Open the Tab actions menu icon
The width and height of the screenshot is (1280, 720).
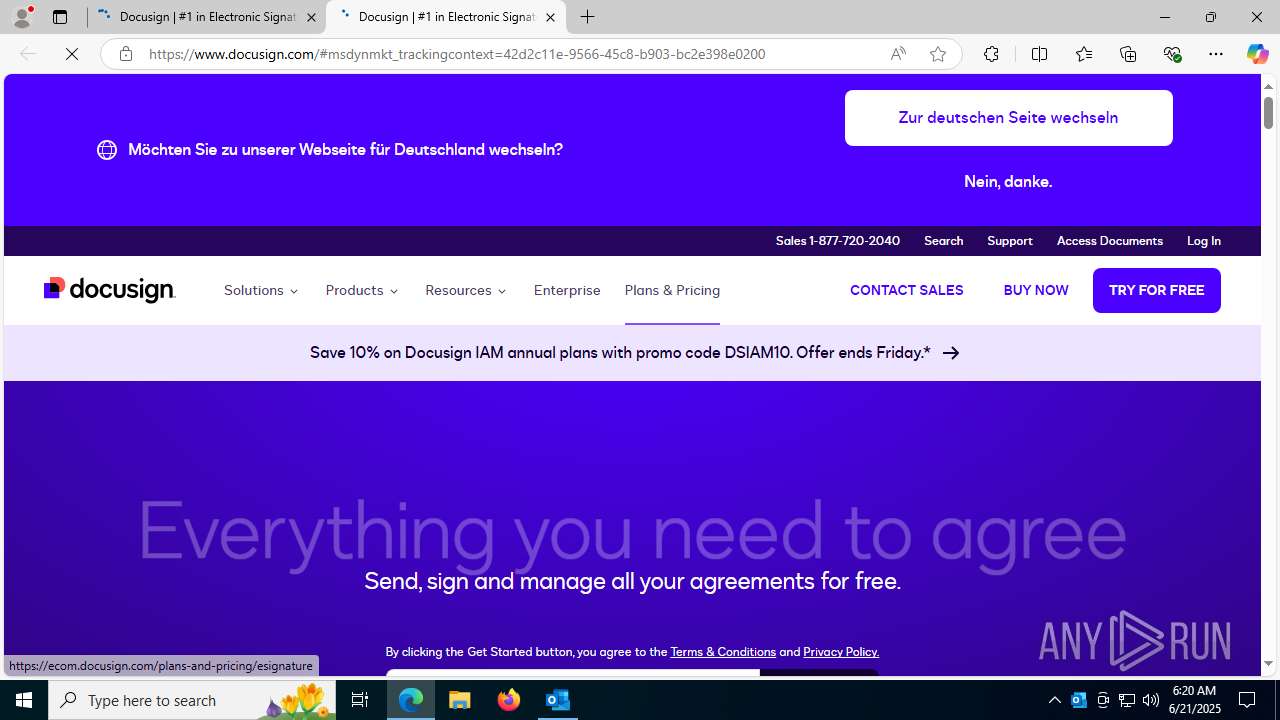point(60,17)
